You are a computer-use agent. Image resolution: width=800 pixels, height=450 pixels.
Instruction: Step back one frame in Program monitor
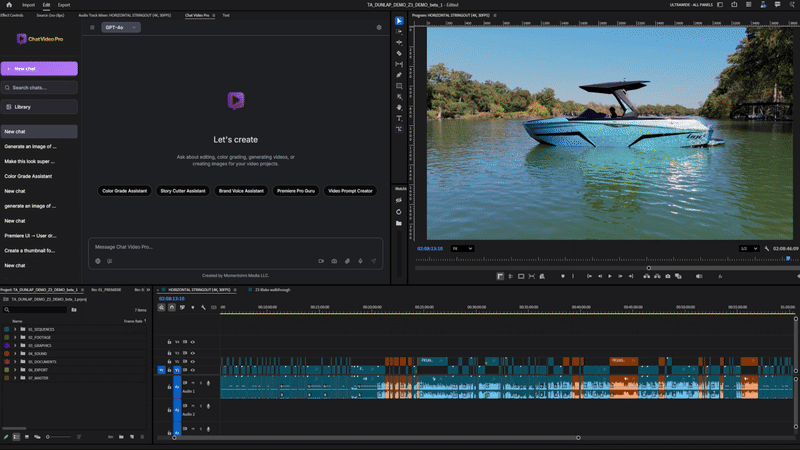point(600,277)
